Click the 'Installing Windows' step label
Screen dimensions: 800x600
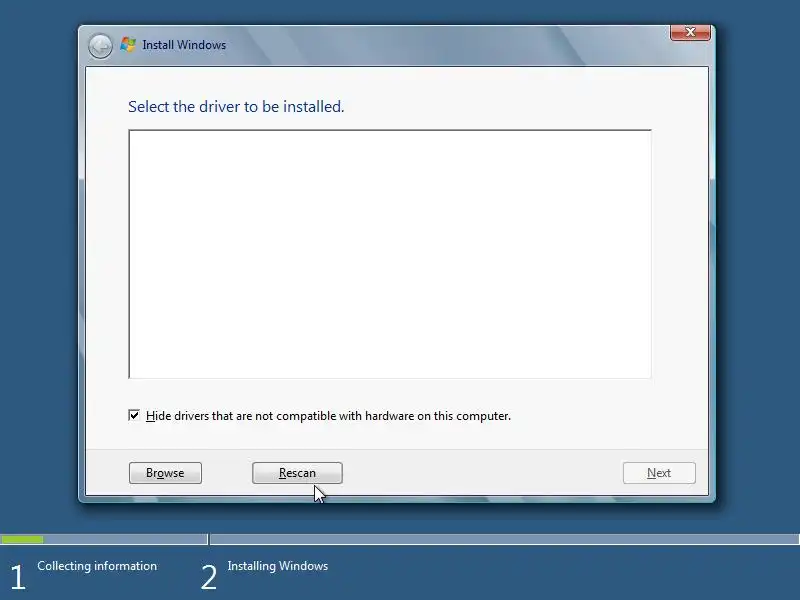tap(278, 566)
